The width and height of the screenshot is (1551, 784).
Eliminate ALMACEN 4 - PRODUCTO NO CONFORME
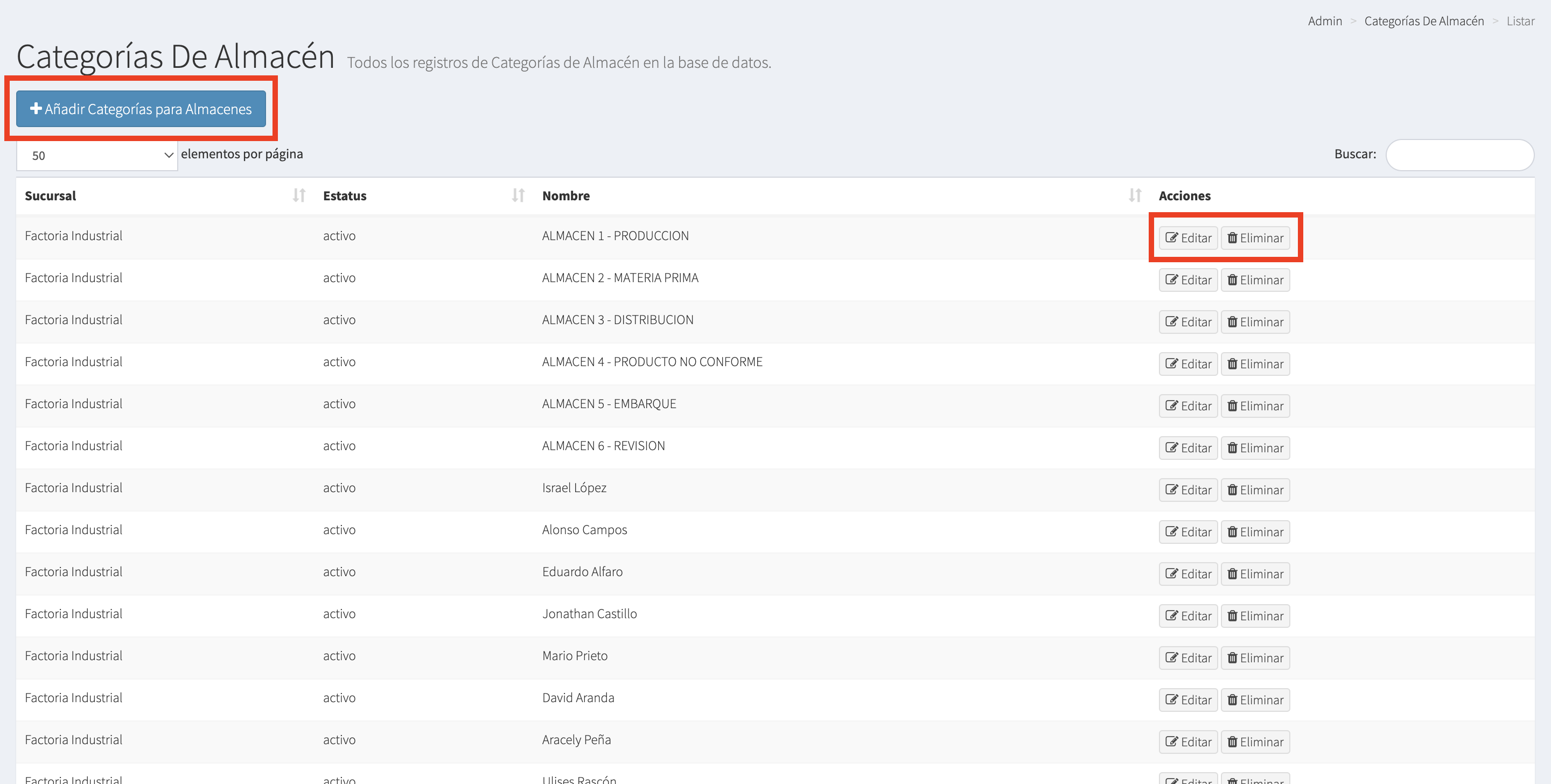tap(1255, 363)
